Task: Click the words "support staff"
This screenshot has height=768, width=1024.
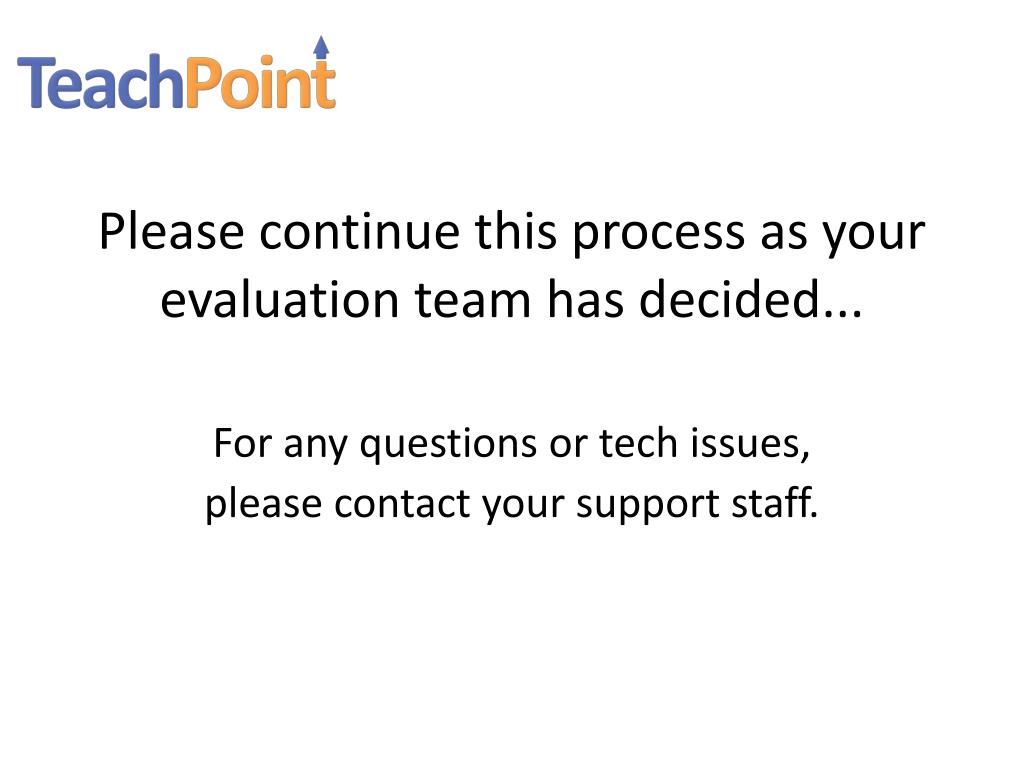Action: pyautogui.click(x=697, y=504)
